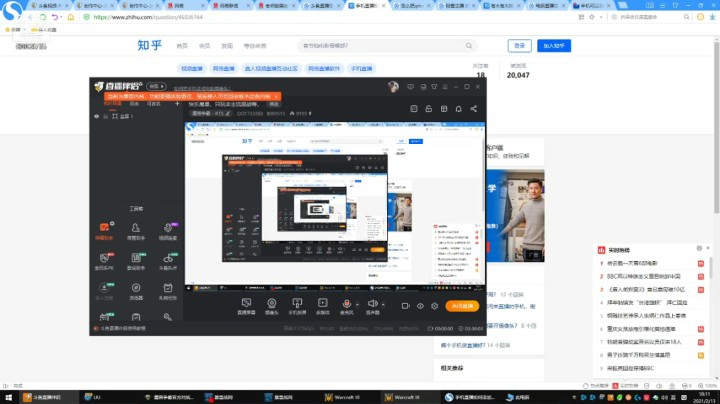Open the magnifier search tool in the last toolbox row
This screenshot has width=720, height=404.
(x=168, y=317)
